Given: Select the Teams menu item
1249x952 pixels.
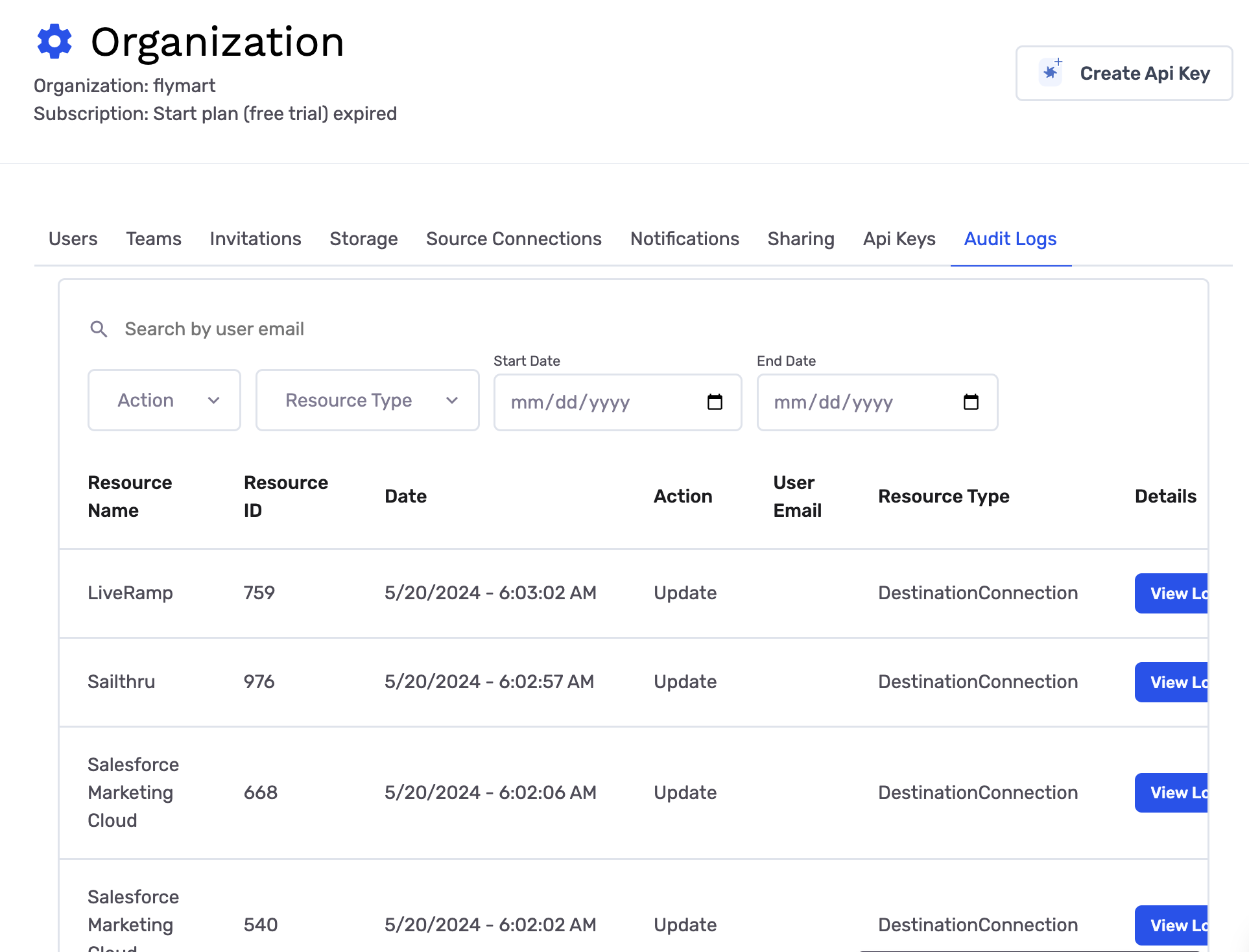Looking at the screenshot, I should tap(153, 238).
